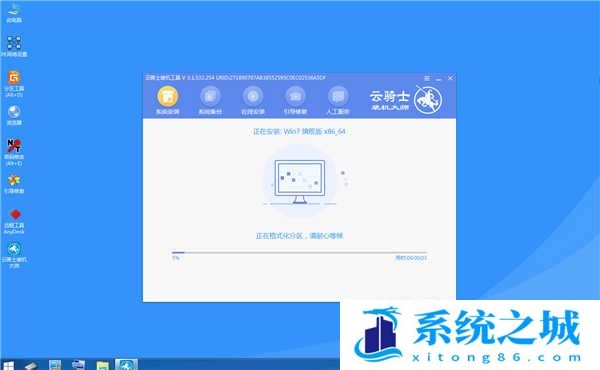600x370 pixels.
Task: Open the 云骑士装机大师 desktop icon
Action: coord(14,255)
